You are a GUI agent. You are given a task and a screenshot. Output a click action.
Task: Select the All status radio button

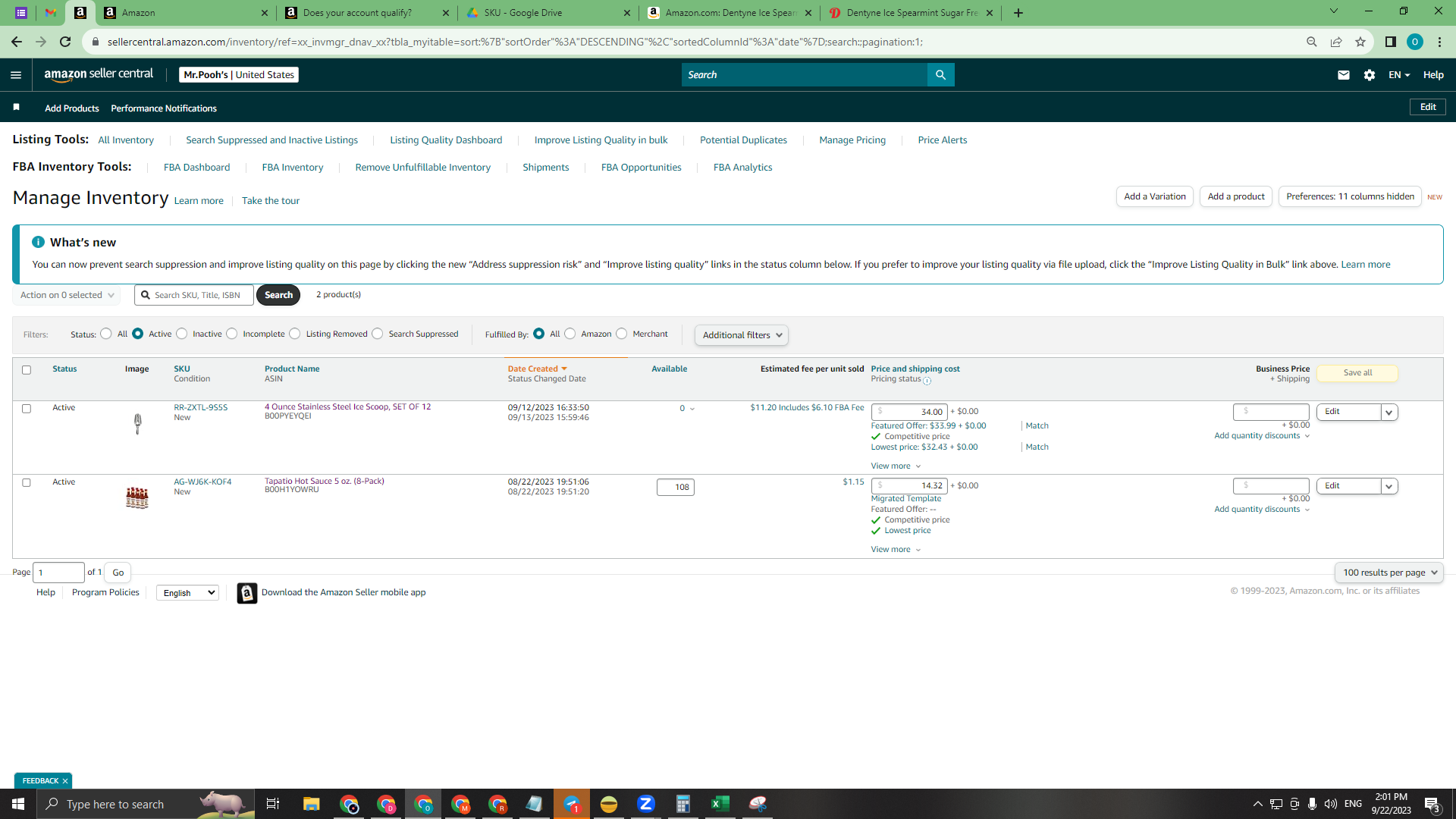106,334
